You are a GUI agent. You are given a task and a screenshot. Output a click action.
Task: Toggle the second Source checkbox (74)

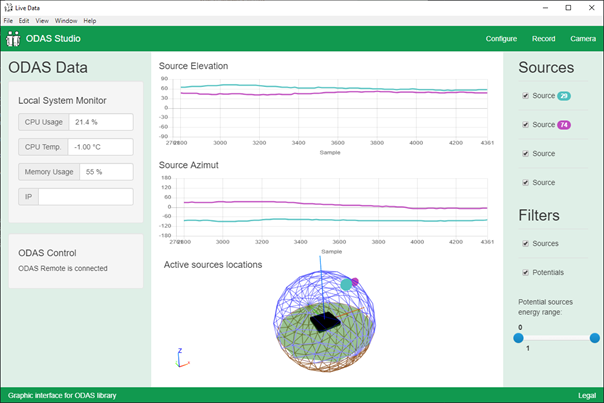pyautogui.click(x=525, y=124)
